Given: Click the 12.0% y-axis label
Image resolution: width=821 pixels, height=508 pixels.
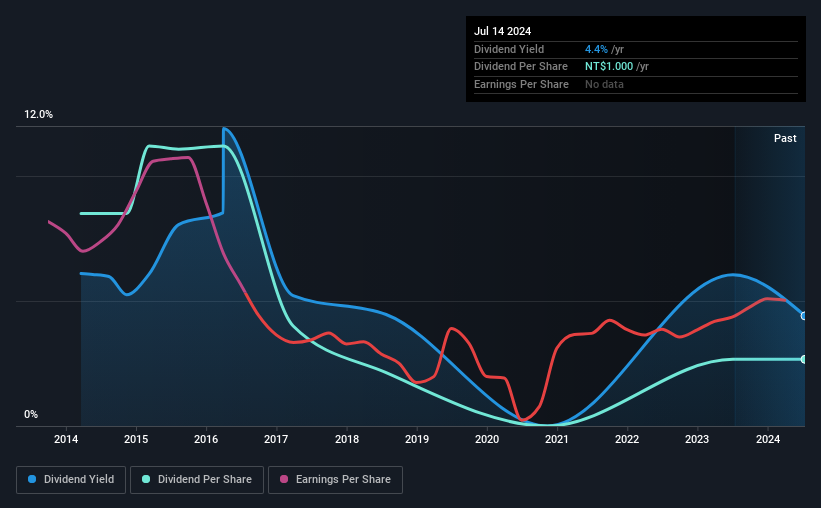Looking at the screenshot, I should [x=38, y=115].
